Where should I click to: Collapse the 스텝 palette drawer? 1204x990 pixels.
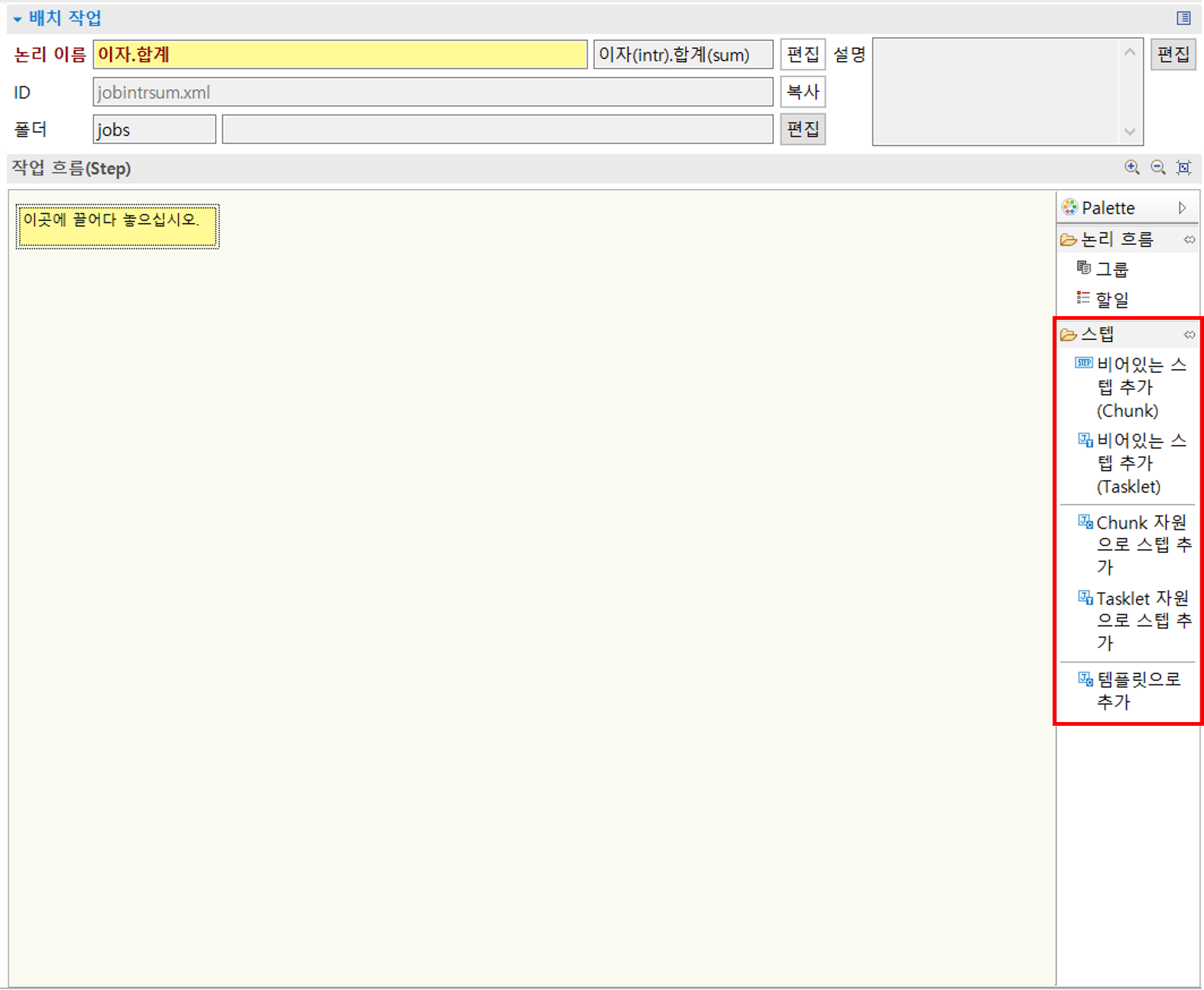tap(1098, 334)
